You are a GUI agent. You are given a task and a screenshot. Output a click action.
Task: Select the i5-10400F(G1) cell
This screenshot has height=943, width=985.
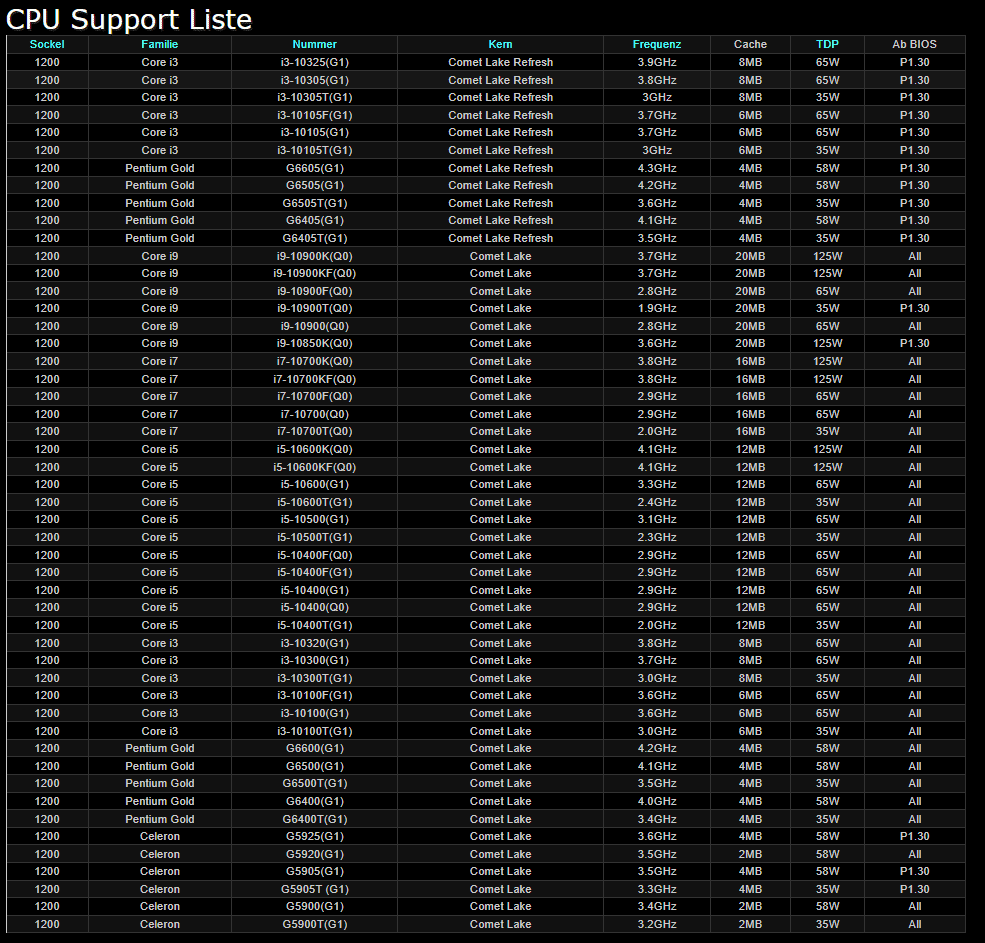[x=314, y=572]
